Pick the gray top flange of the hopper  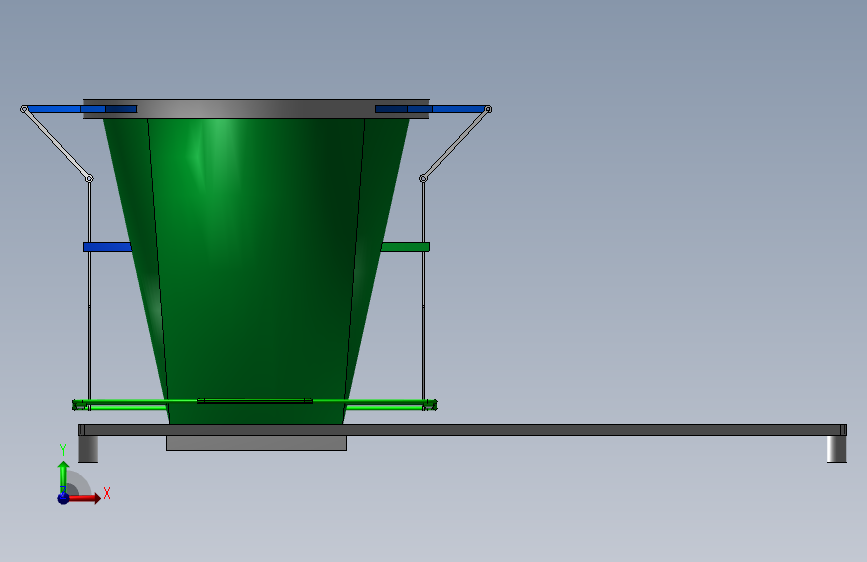pos(256,109)
